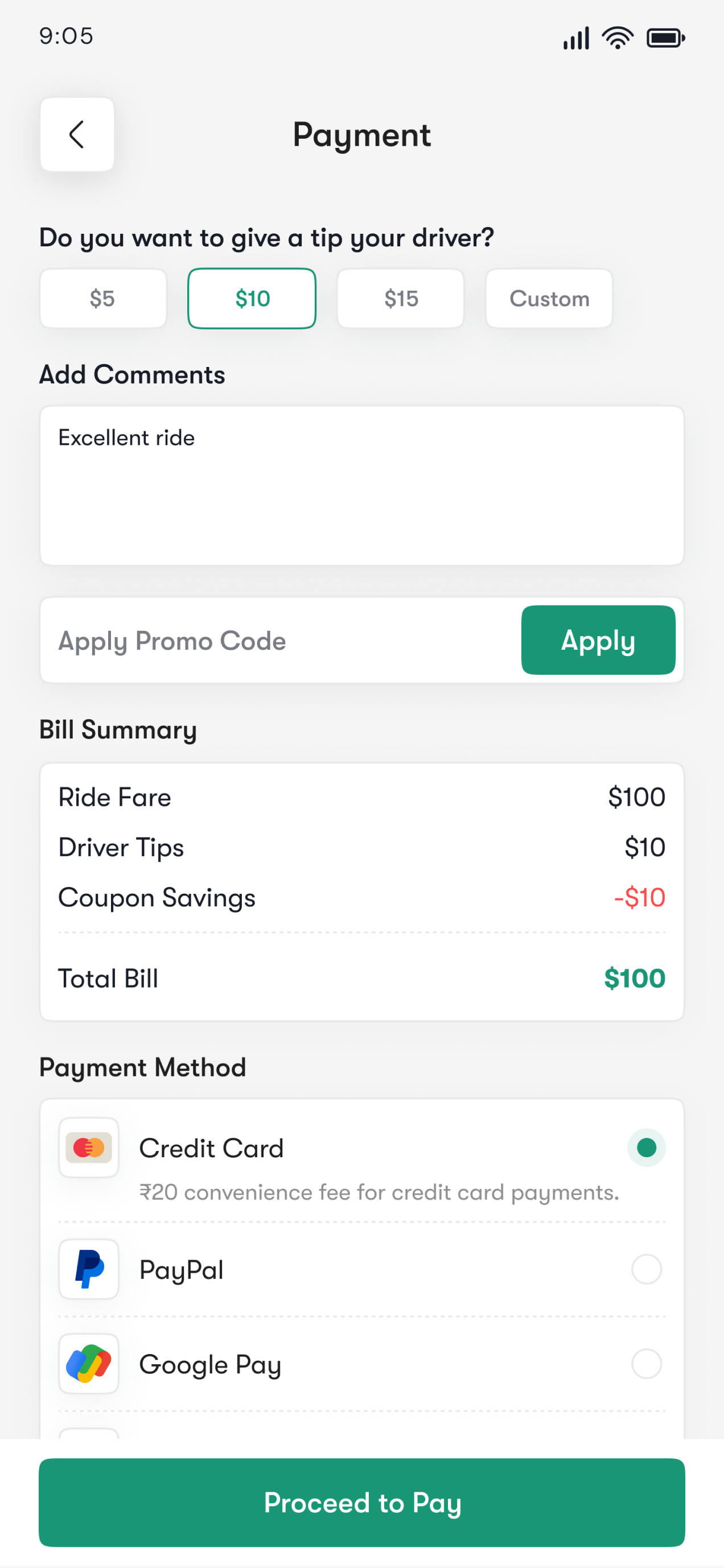Open the Custom tip option
Screen dimensions: 724x1568
[549, 298]
